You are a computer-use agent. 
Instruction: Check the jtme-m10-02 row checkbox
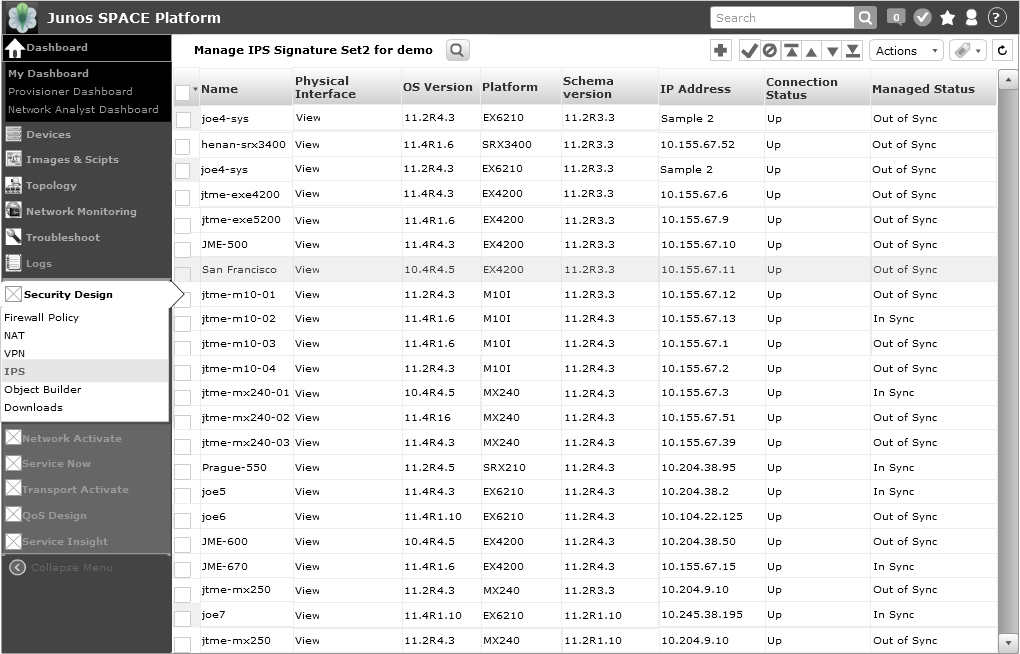183,323
